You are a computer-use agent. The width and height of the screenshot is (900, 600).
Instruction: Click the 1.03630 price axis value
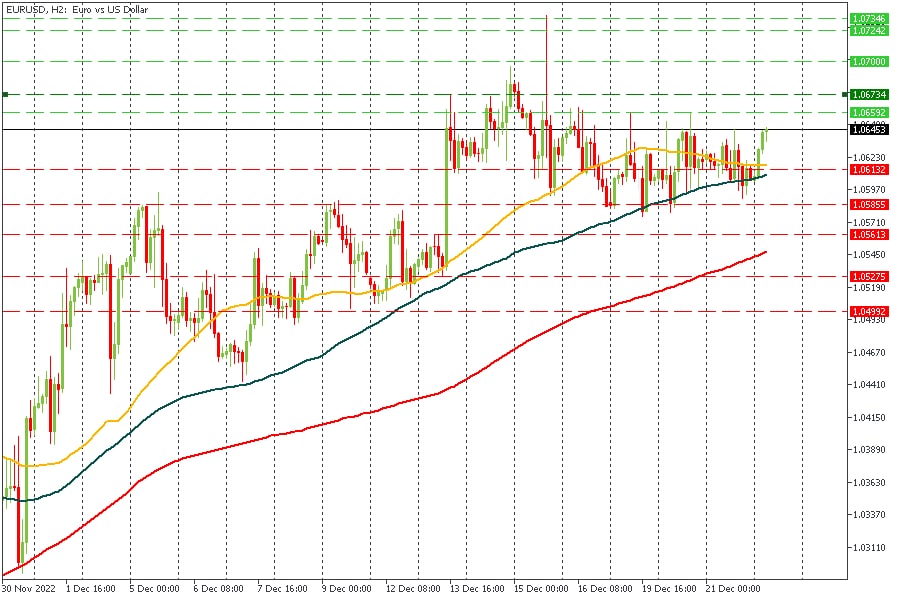pyautogui.click(x=870, y=482)
